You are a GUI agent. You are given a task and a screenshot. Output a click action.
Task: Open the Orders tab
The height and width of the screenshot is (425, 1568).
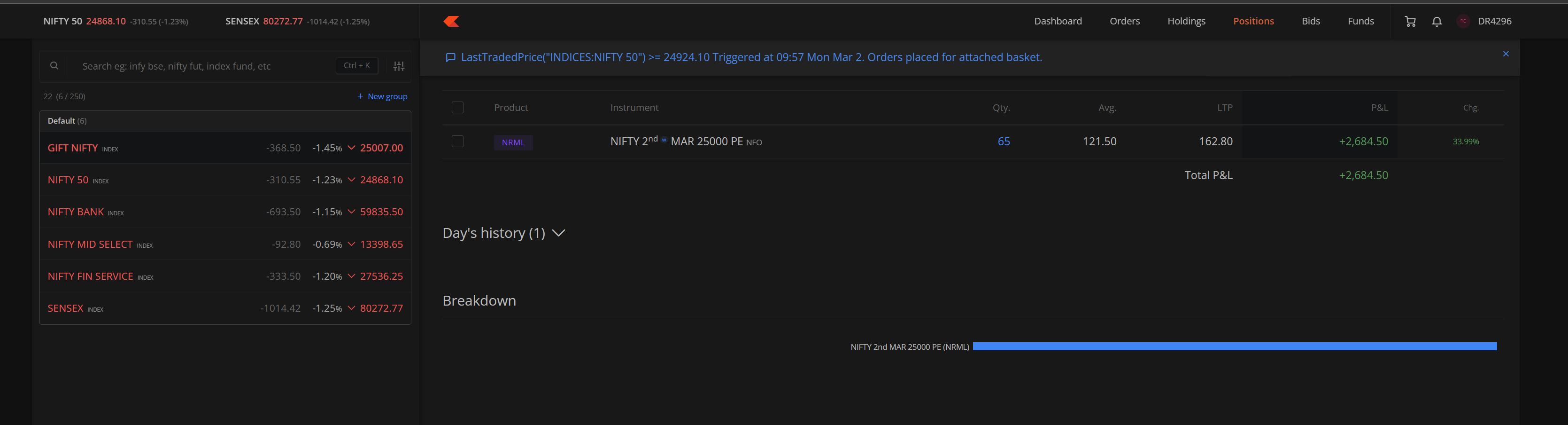tap(1124, 21)
